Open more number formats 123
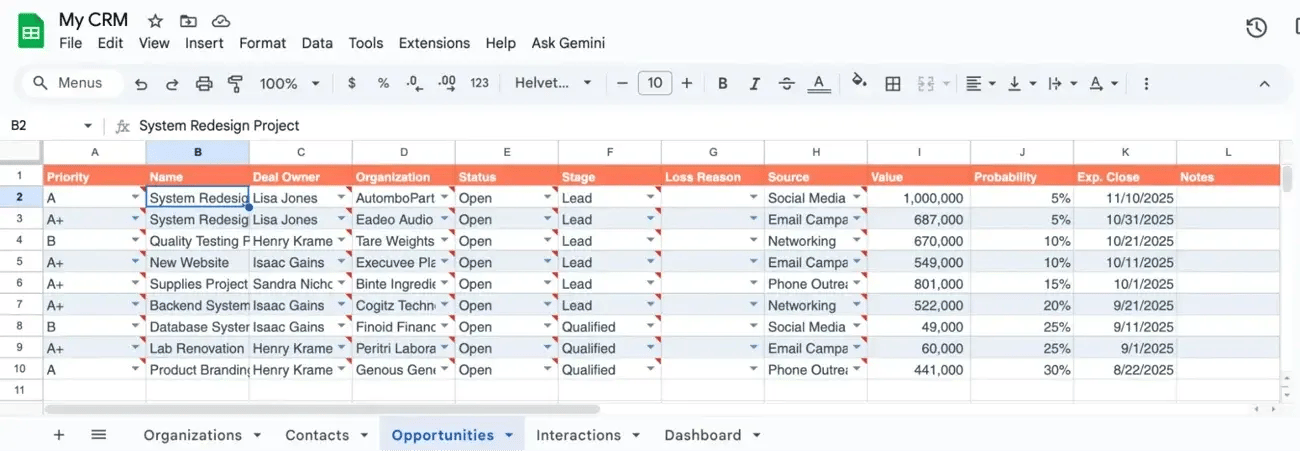 (x=480, y=84)
